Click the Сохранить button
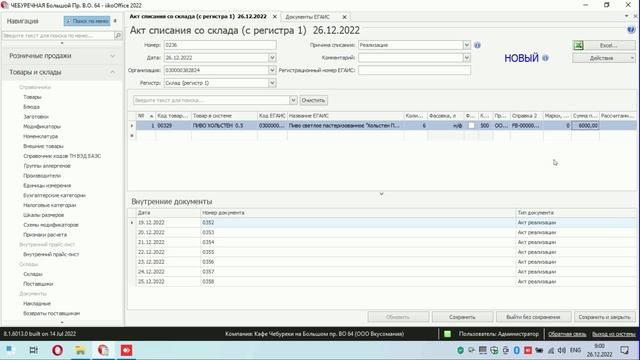Screen dimensions: 640x360 pyautogui.click(x=462, y=317)
